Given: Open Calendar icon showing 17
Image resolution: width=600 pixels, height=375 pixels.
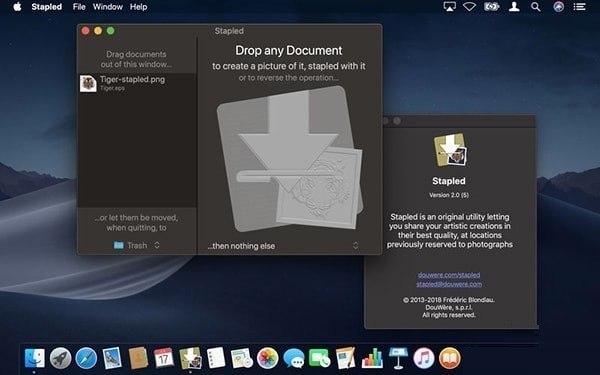Looking at the screenshot, I should 164,358.
